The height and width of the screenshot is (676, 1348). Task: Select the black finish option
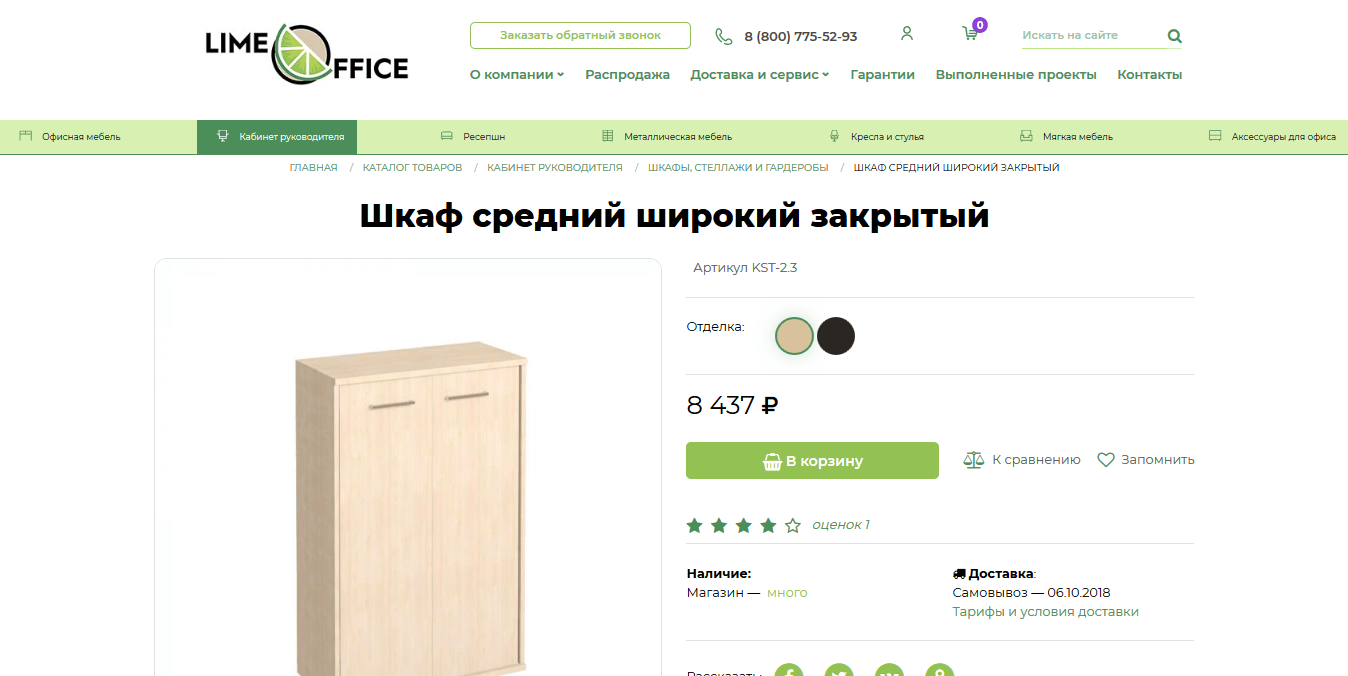pyautogui.click(x=836, y=336)
